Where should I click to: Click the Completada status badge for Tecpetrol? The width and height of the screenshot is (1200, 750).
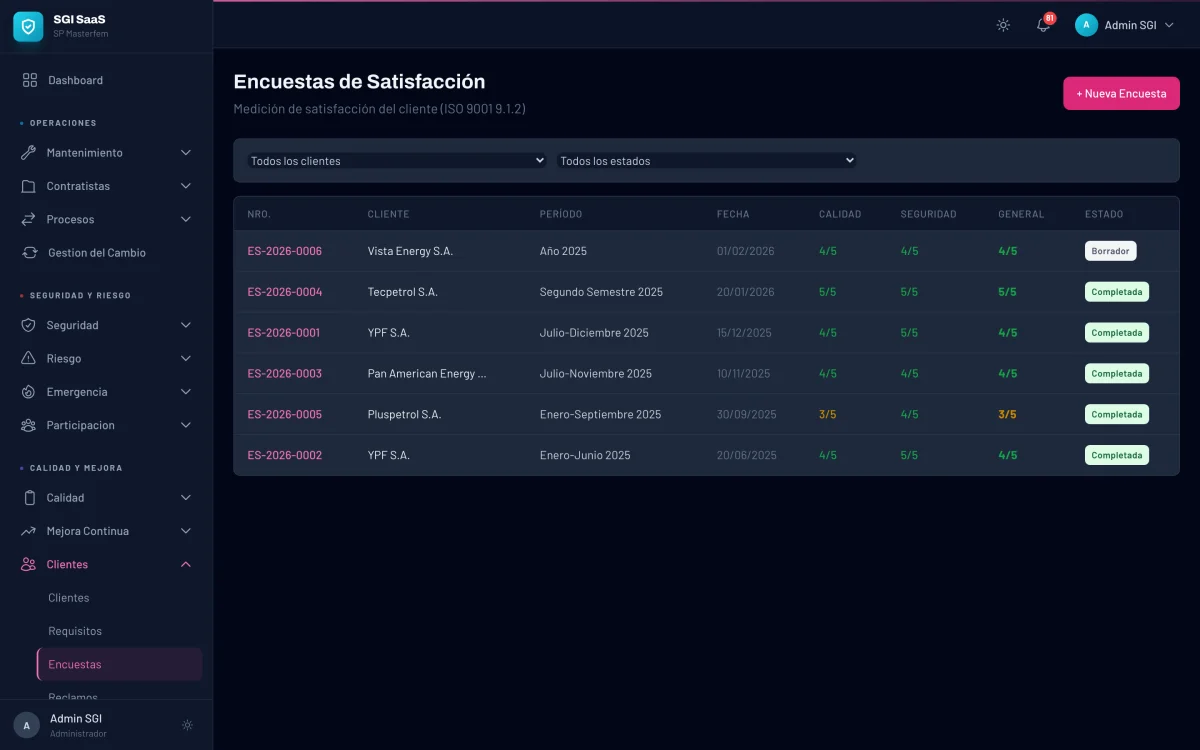pos(1116,291)
